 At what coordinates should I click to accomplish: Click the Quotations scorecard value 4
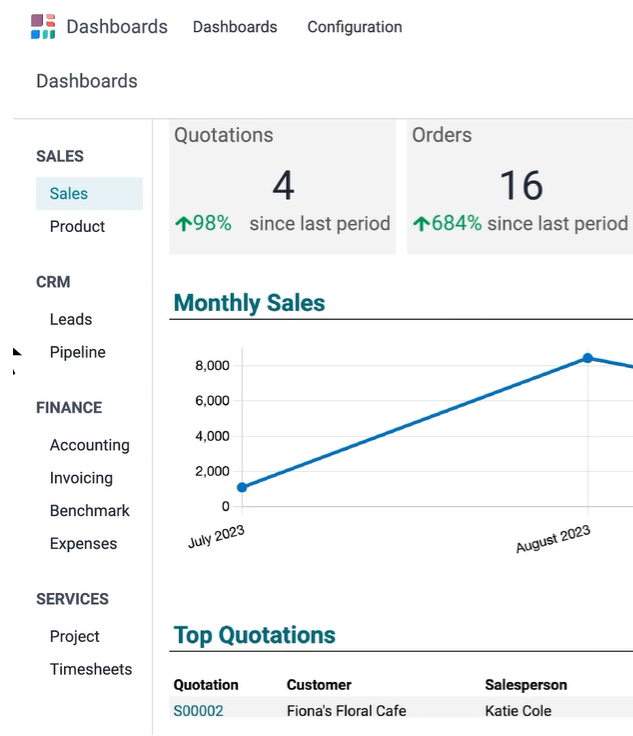[283, 186]
